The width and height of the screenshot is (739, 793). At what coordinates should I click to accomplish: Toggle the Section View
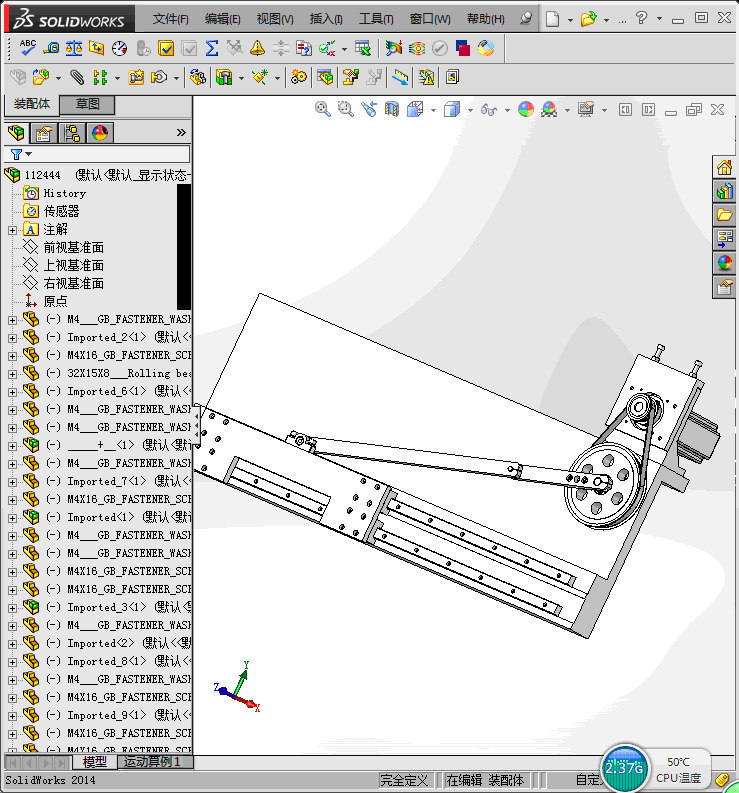[392, 109]
